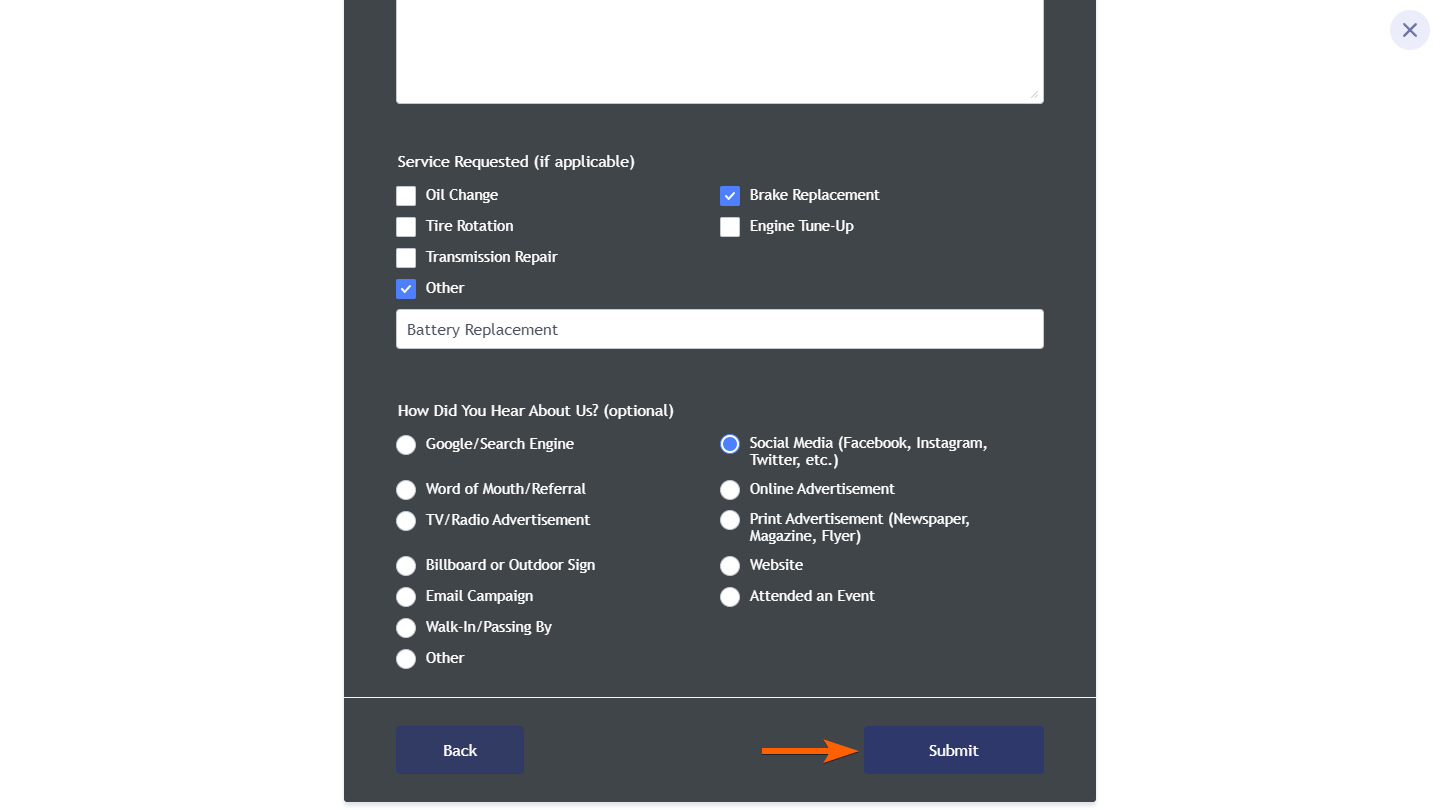1440x810 pixels.
Task: Select the Engine Tune-Up checkbox
Action: (x=730, y=227)
